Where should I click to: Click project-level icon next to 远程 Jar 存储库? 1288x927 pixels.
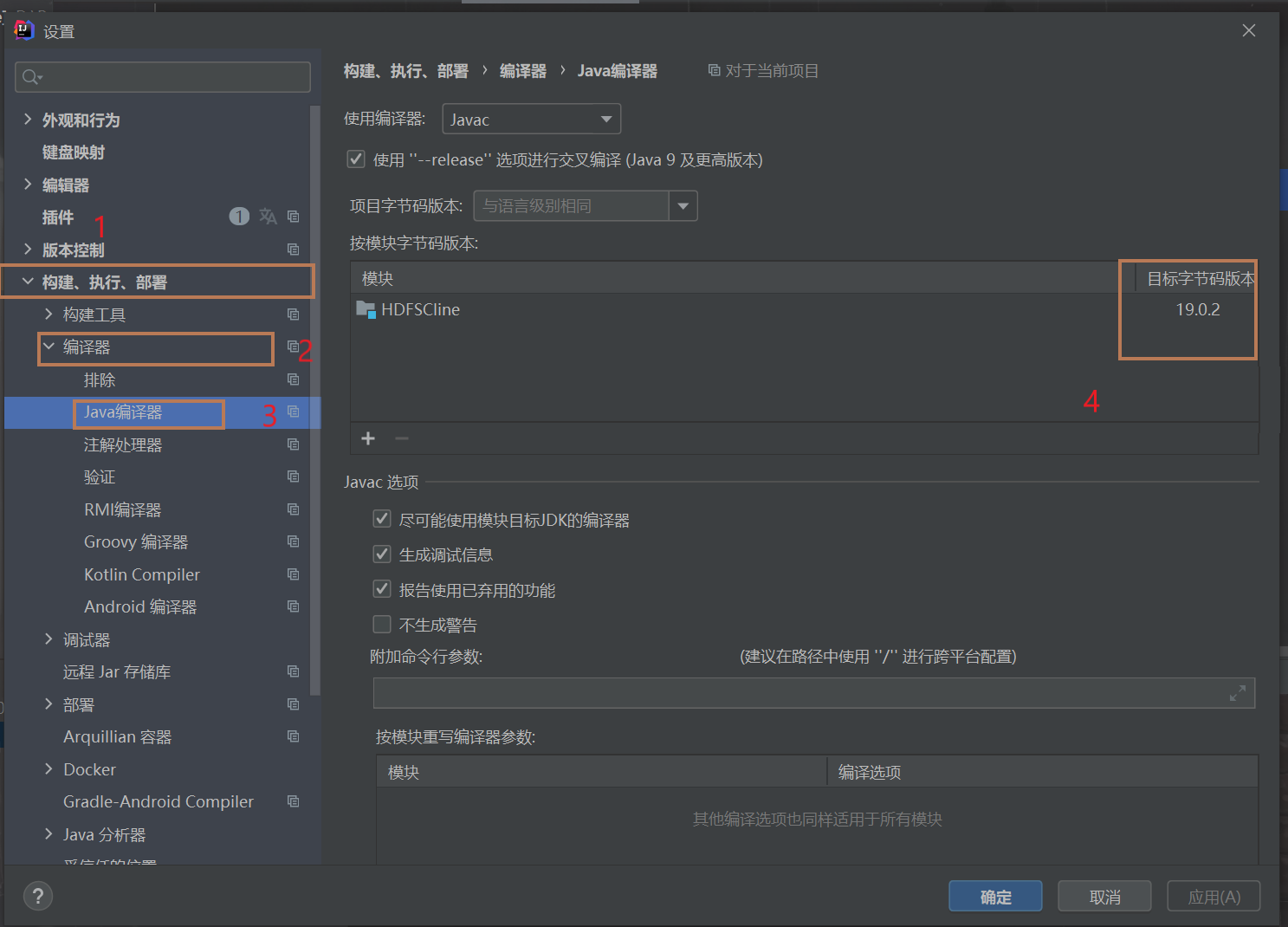[x=293, y=671]
